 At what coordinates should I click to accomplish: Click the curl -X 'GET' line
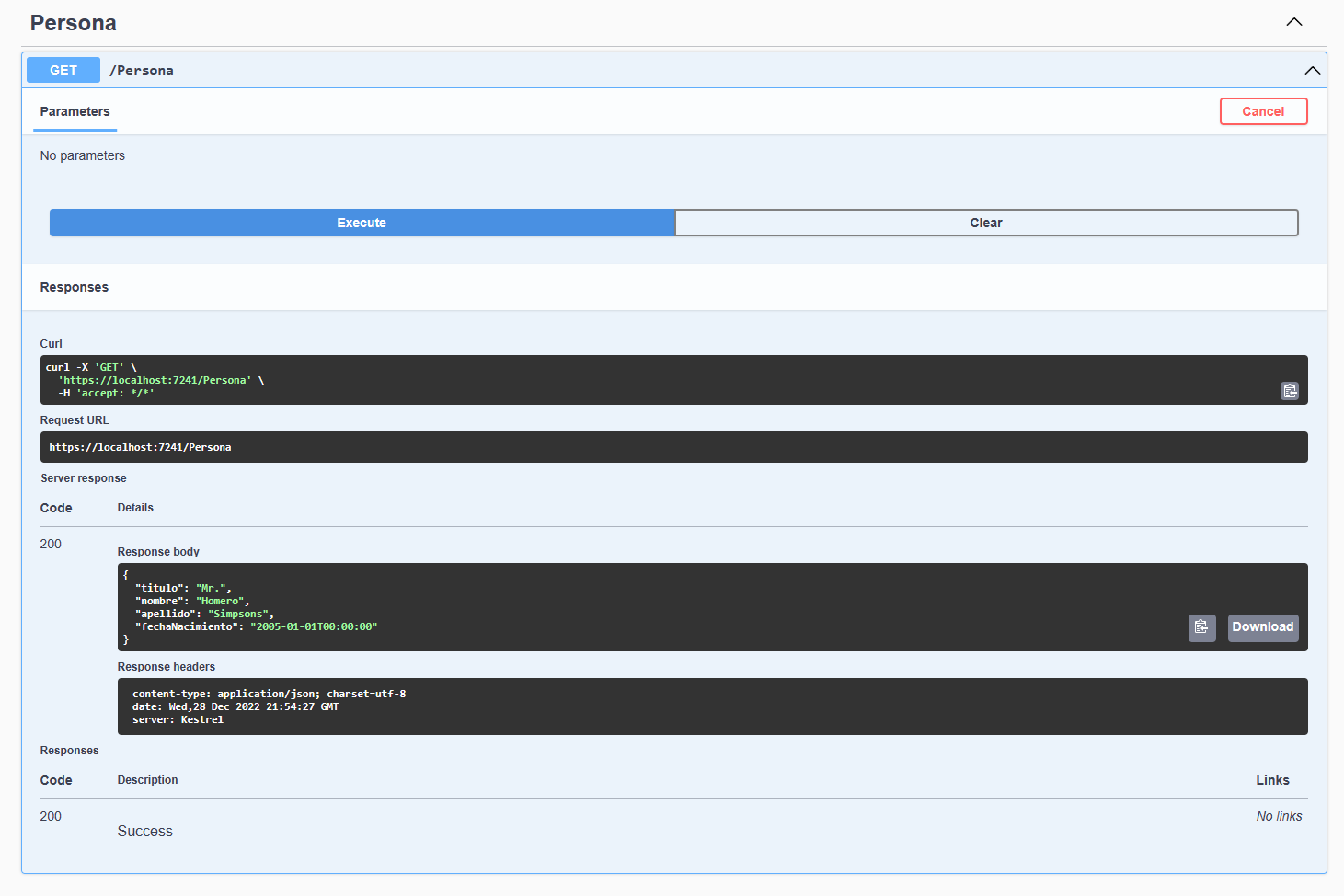pyautogui.click(x=91, y=367)
